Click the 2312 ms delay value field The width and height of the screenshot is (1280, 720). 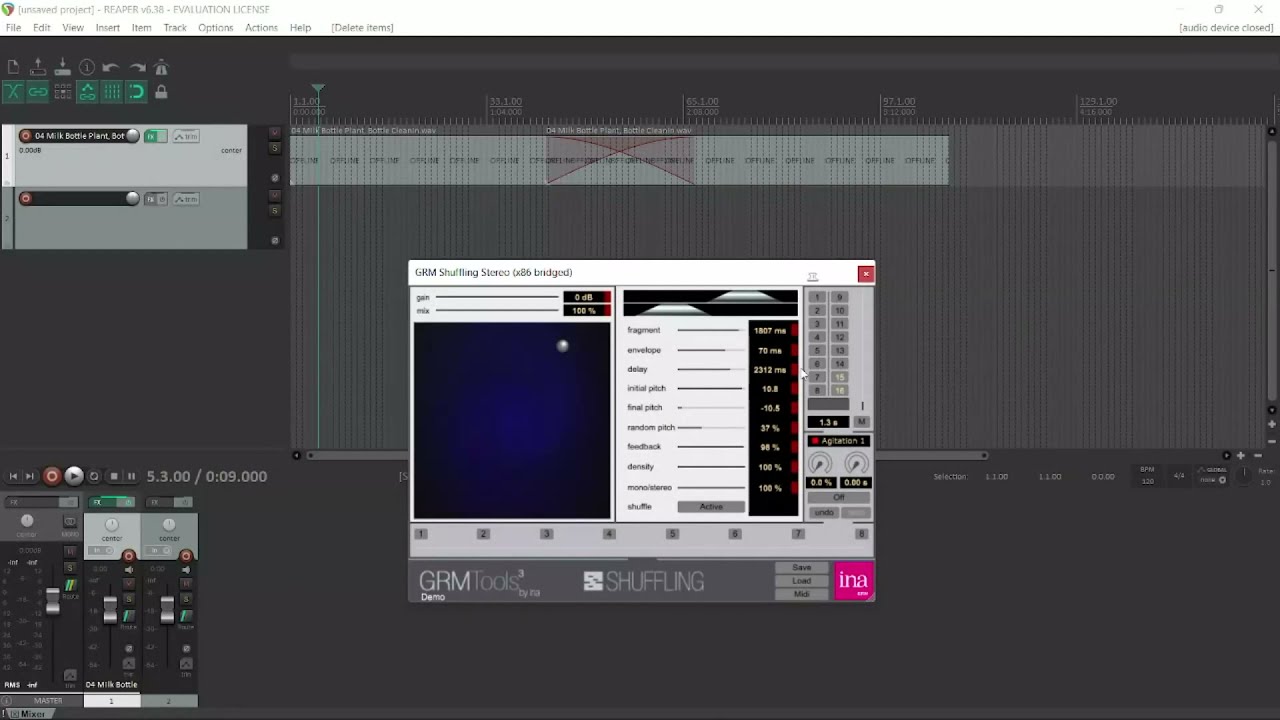(x=769, y=369)
